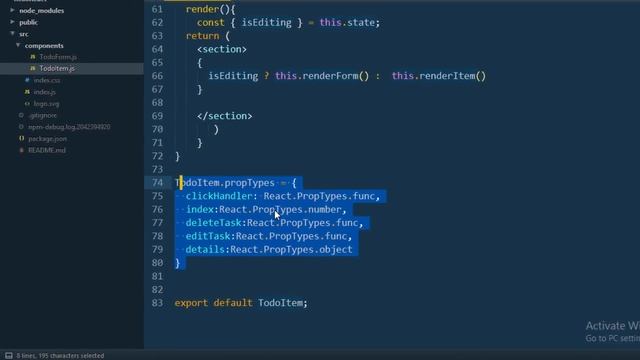Click the isEditing variable on the const line

[x=267, y=22]
